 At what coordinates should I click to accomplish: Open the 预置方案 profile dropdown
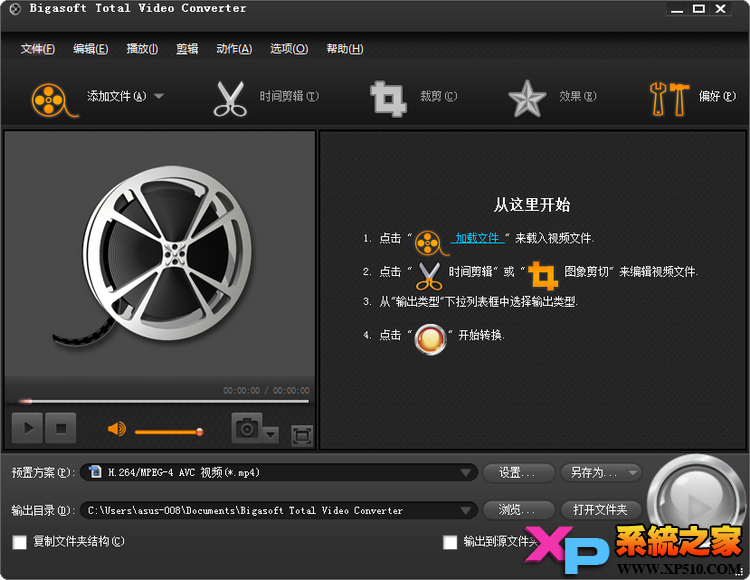pyautogui.click(x=279, y=472)
